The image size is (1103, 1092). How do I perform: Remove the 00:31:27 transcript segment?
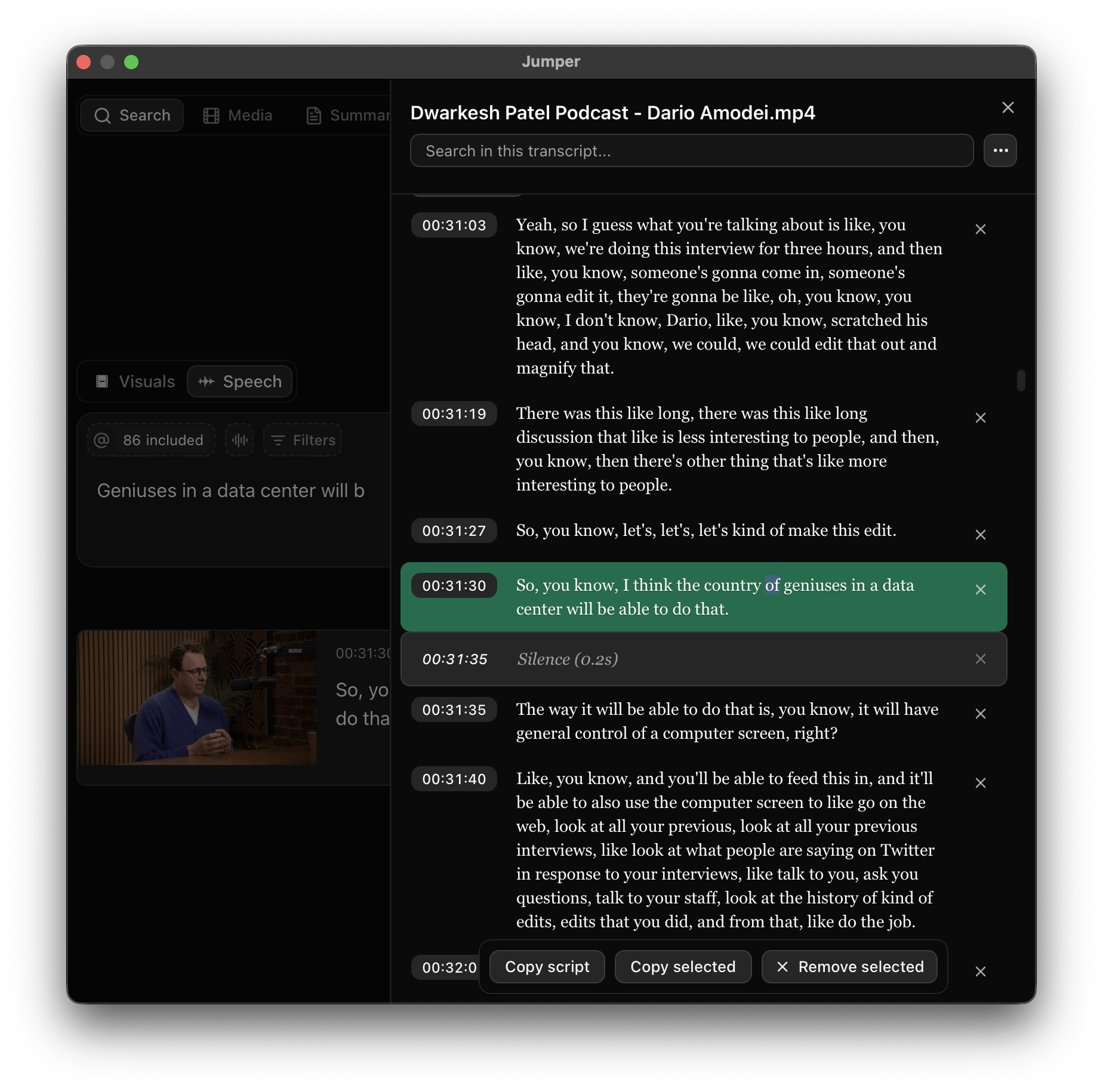pyautogui.click(x=980, y=535)
